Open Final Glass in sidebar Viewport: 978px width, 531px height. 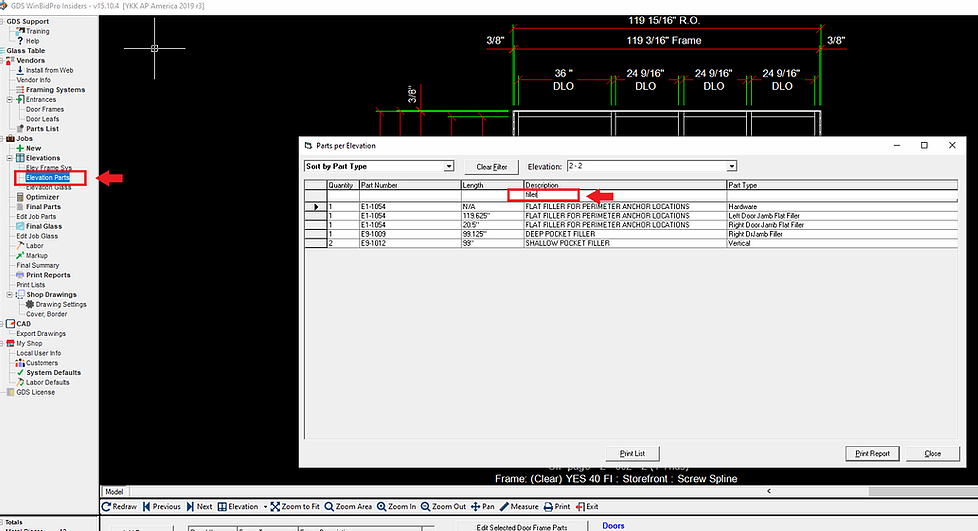tap(43, 227)
